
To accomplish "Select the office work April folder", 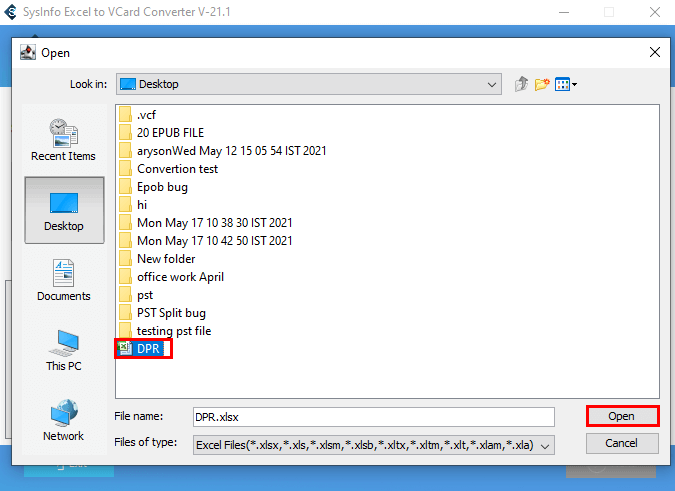I will click(x=171, y=277).
